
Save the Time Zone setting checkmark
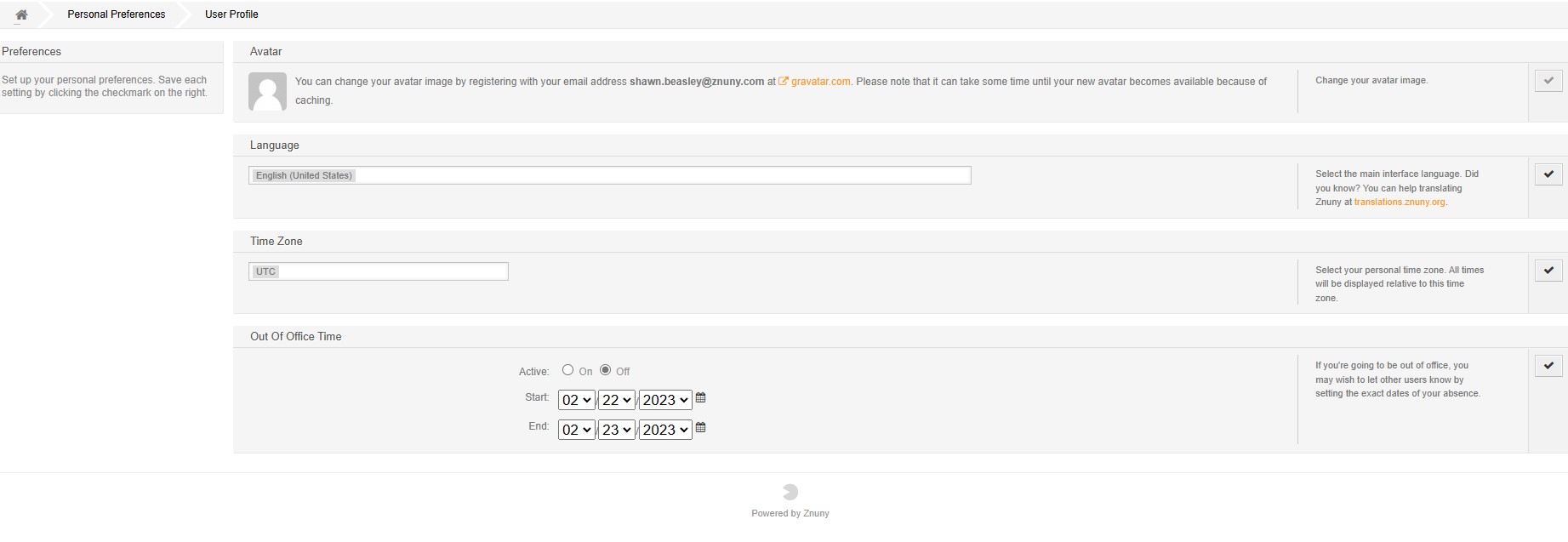(1548, 271)
